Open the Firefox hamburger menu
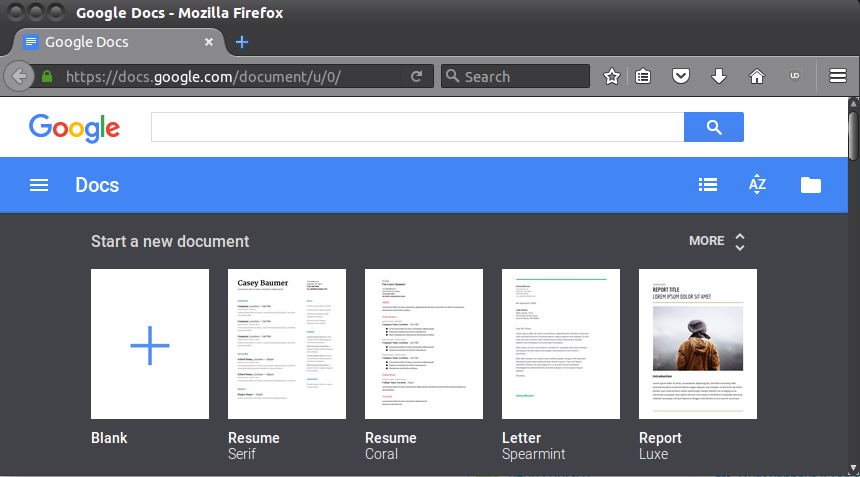The height and width of the screenshot is (477, 860). tap(838, 76)
